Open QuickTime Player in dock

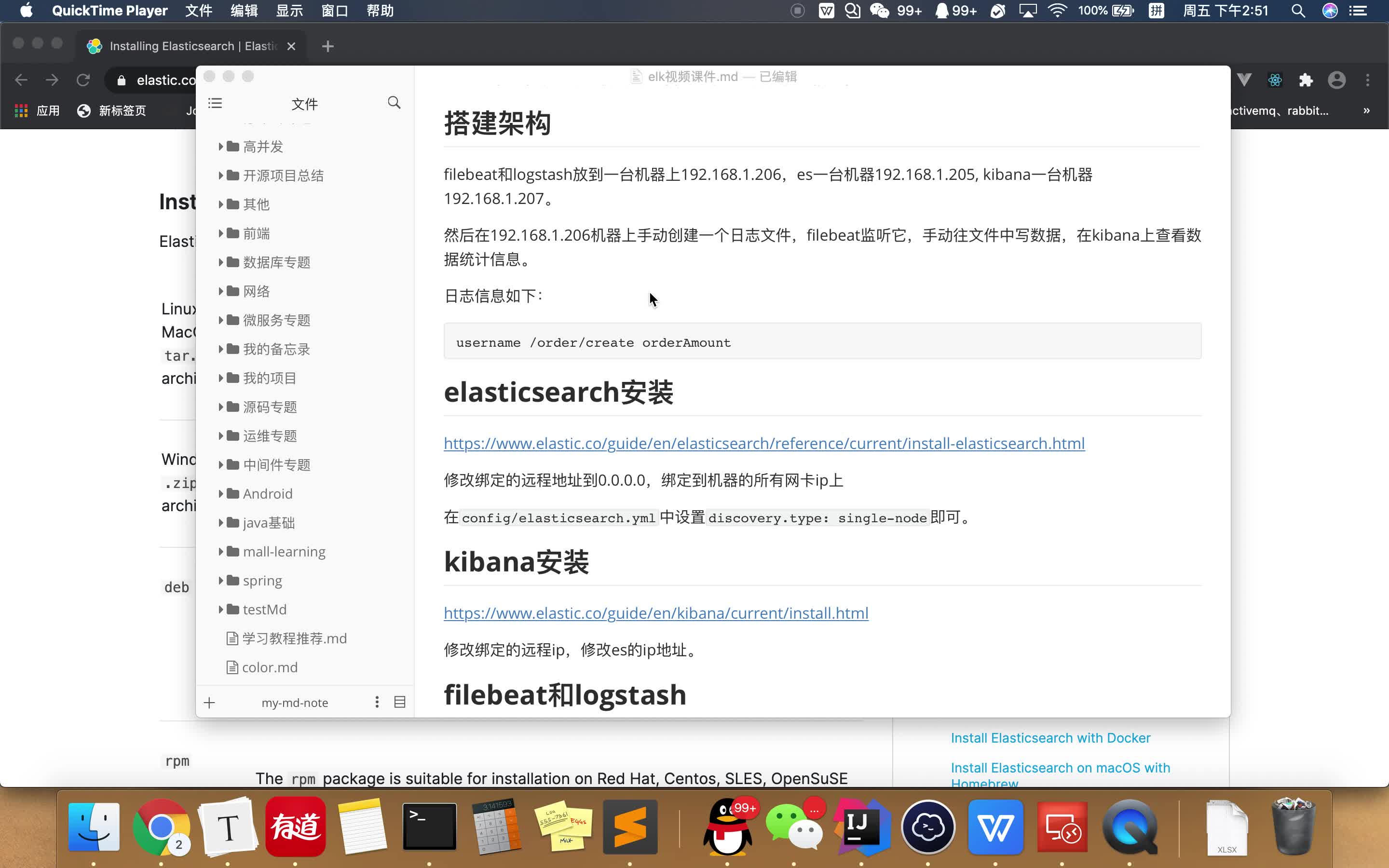tap(1130, 827)
